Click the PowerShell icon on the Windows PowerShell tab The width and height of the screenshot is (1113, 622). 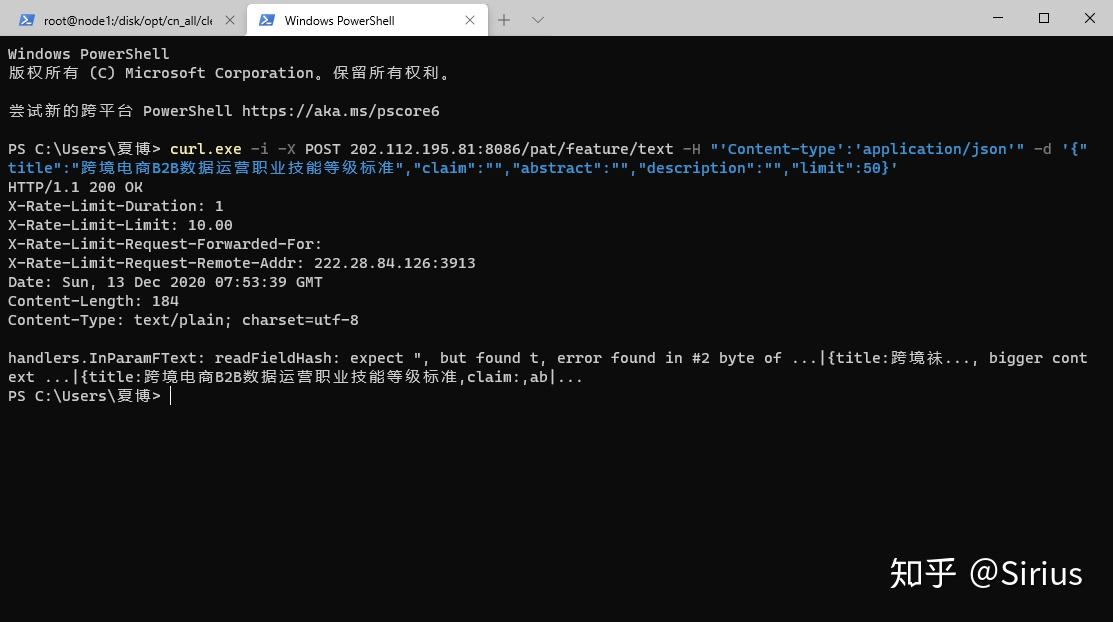267,20
